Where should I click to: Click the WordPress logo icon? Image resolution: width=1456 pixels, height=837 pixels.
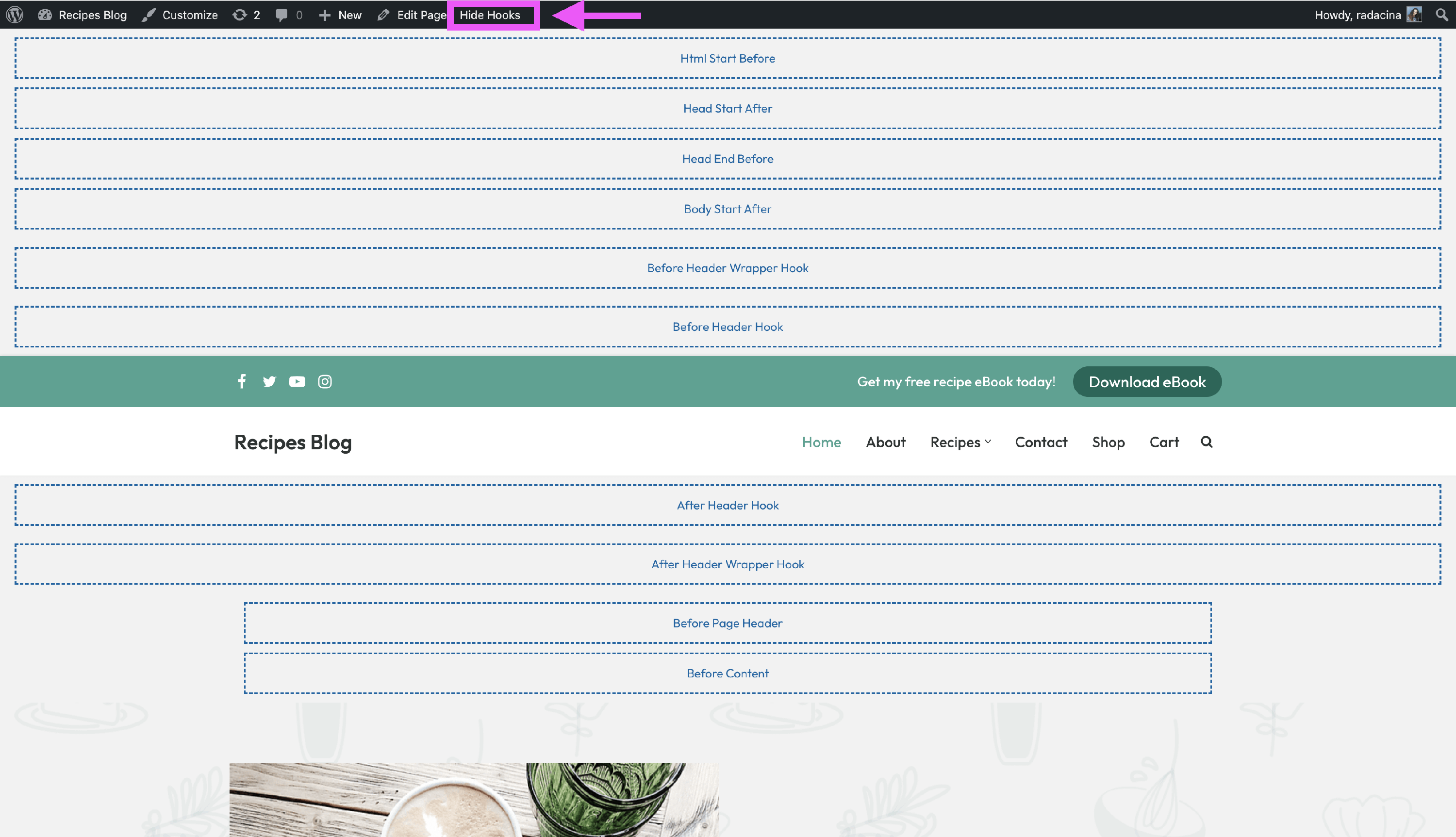(x=15, y=15)
